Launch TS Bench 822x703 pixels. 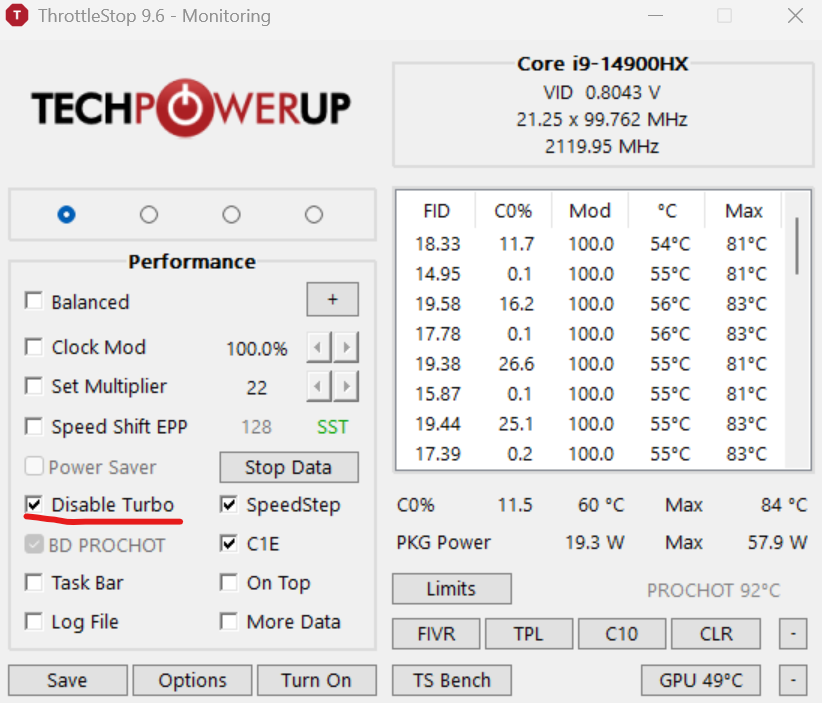[x=451, y=680]
